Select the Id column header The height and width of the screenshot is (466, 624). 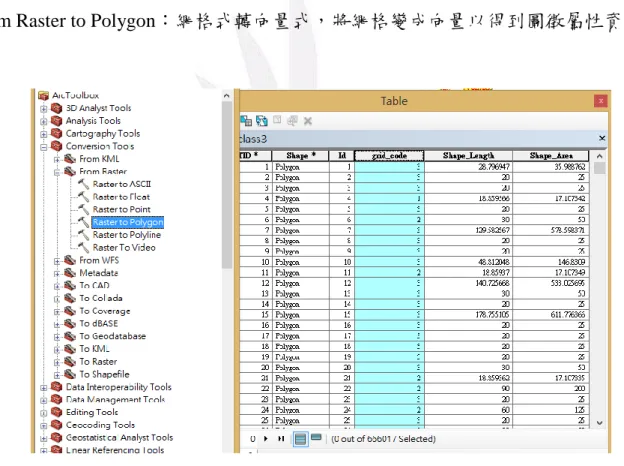(x=341, y=156)
